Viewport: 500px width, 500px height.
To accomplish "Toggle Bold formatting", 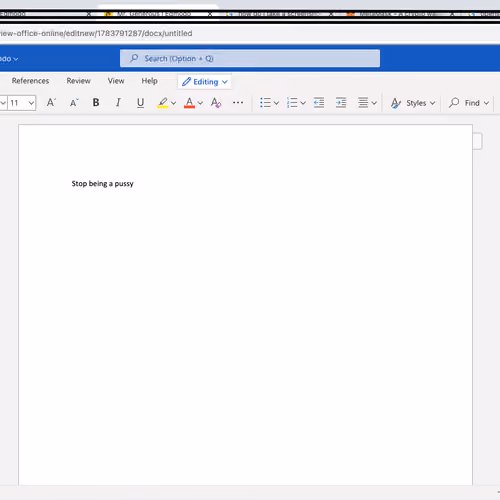I will (x=96, y=102).
